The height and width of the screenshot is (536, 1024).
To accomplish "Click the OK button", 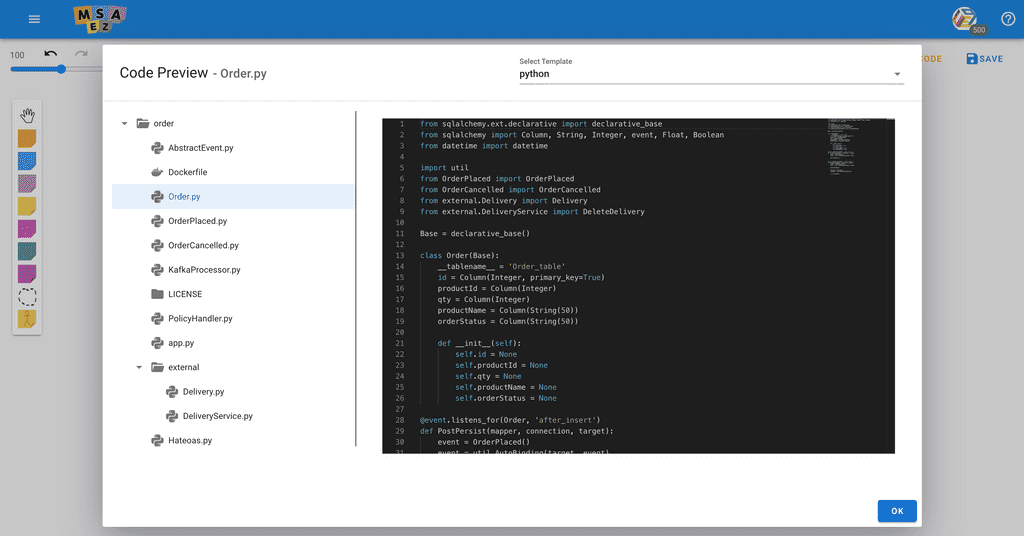I will (897, 511).
